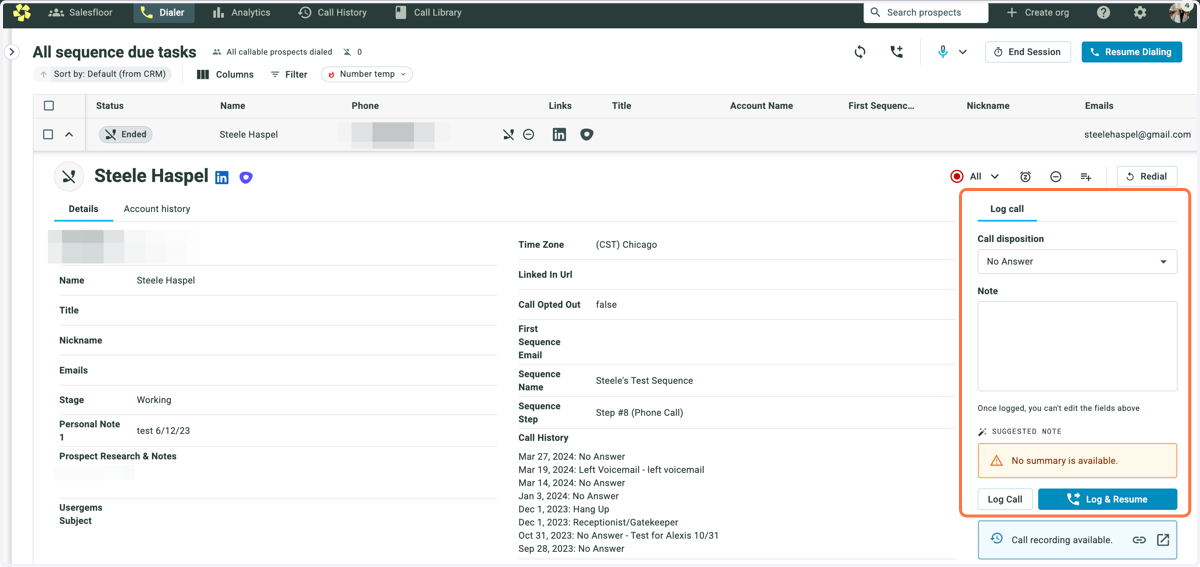Expand the All recording dropdown chevron
Screen dimensions: 1200x567
tap(994, 176)
